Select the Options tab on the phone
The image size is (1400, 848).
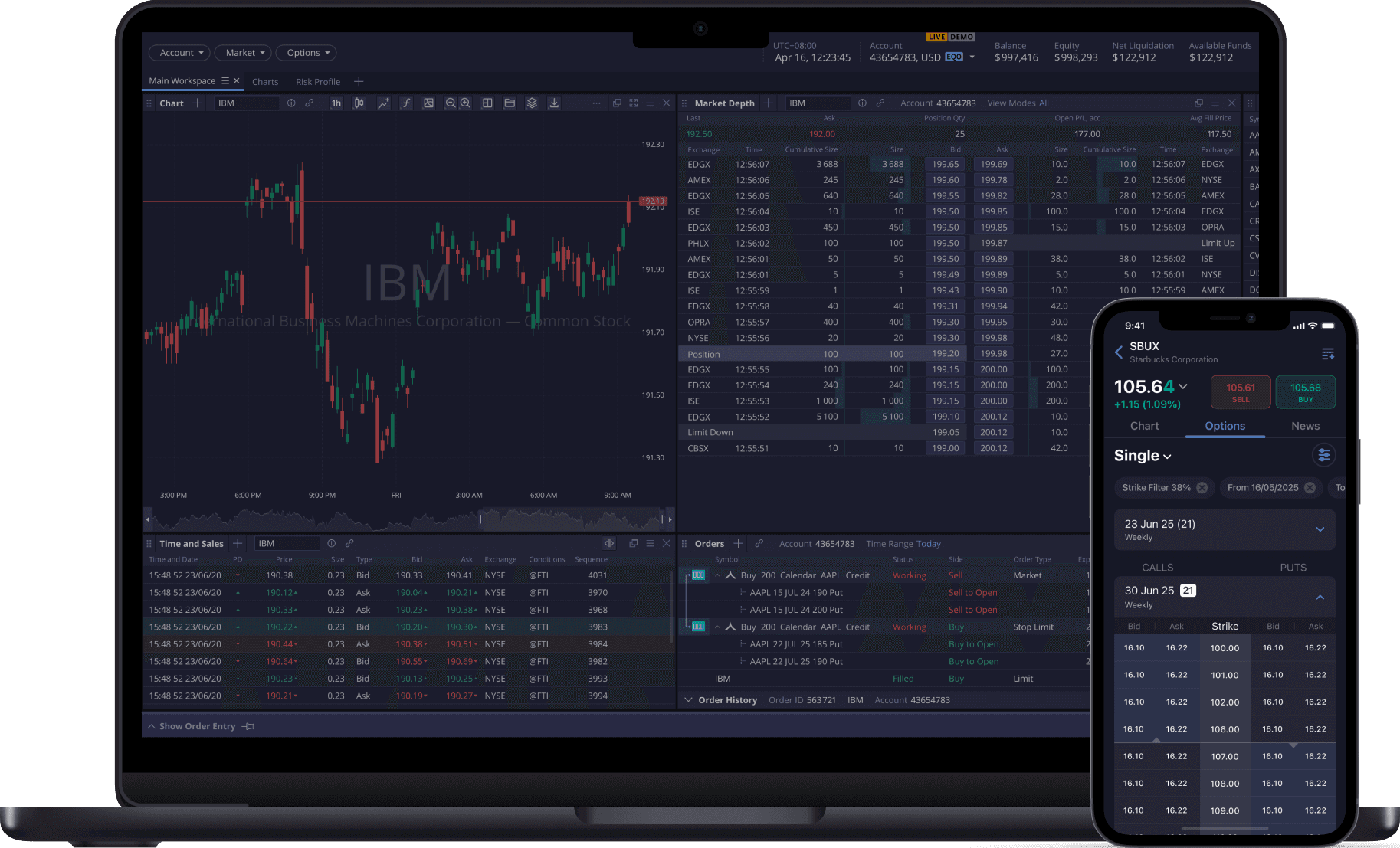point(1225,426)
